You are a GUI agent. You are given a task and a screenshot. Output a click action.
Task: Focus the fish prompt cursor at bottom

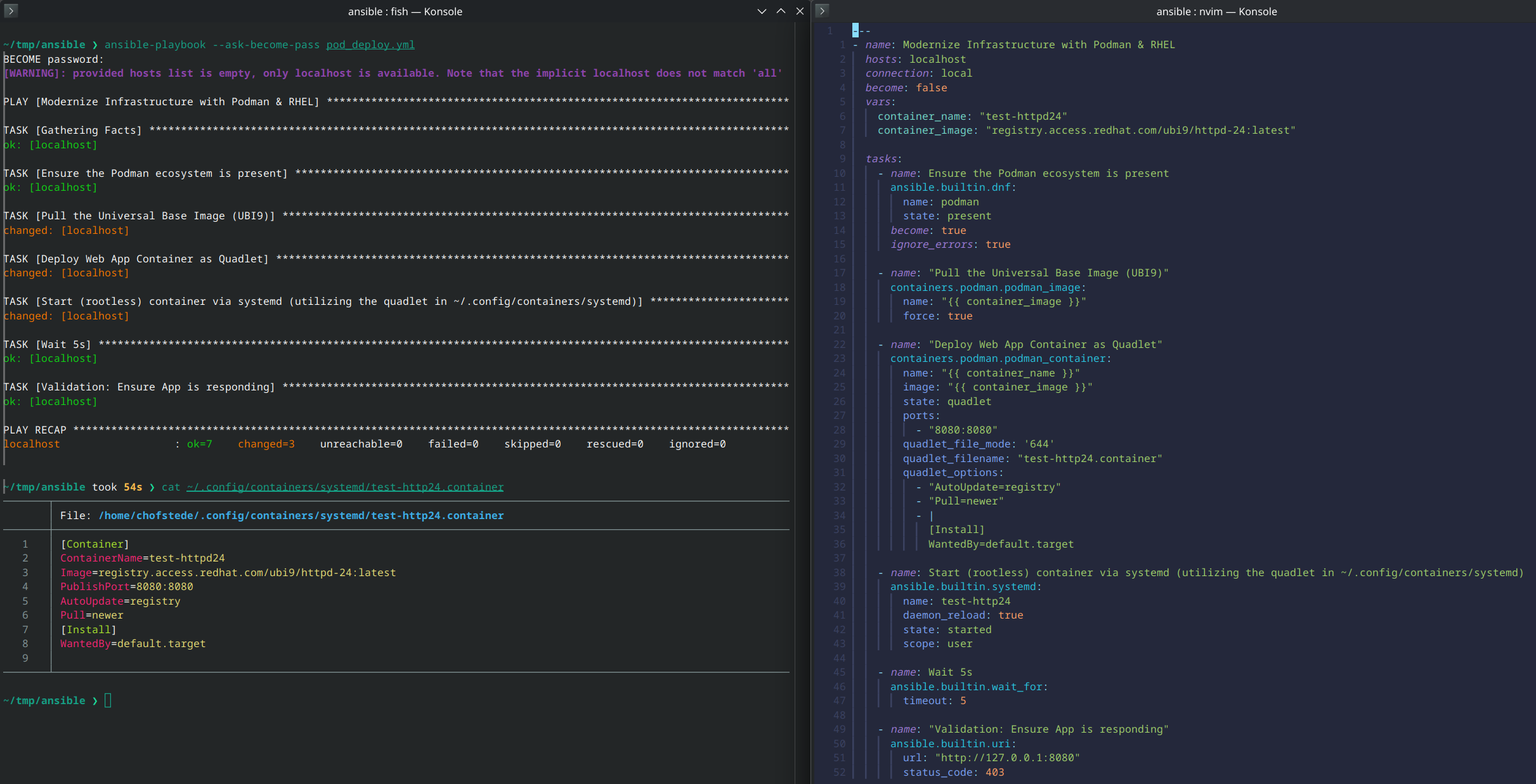tap(108, 700)
